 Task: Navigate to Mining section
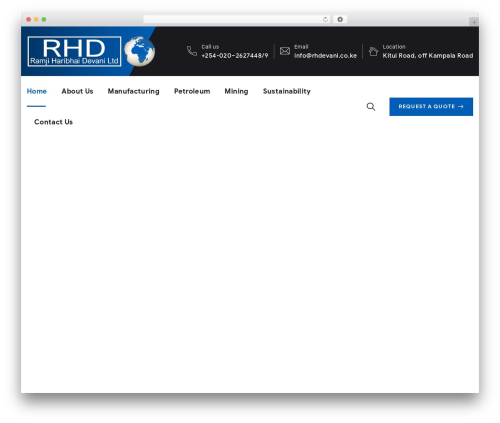pos(236,91)
